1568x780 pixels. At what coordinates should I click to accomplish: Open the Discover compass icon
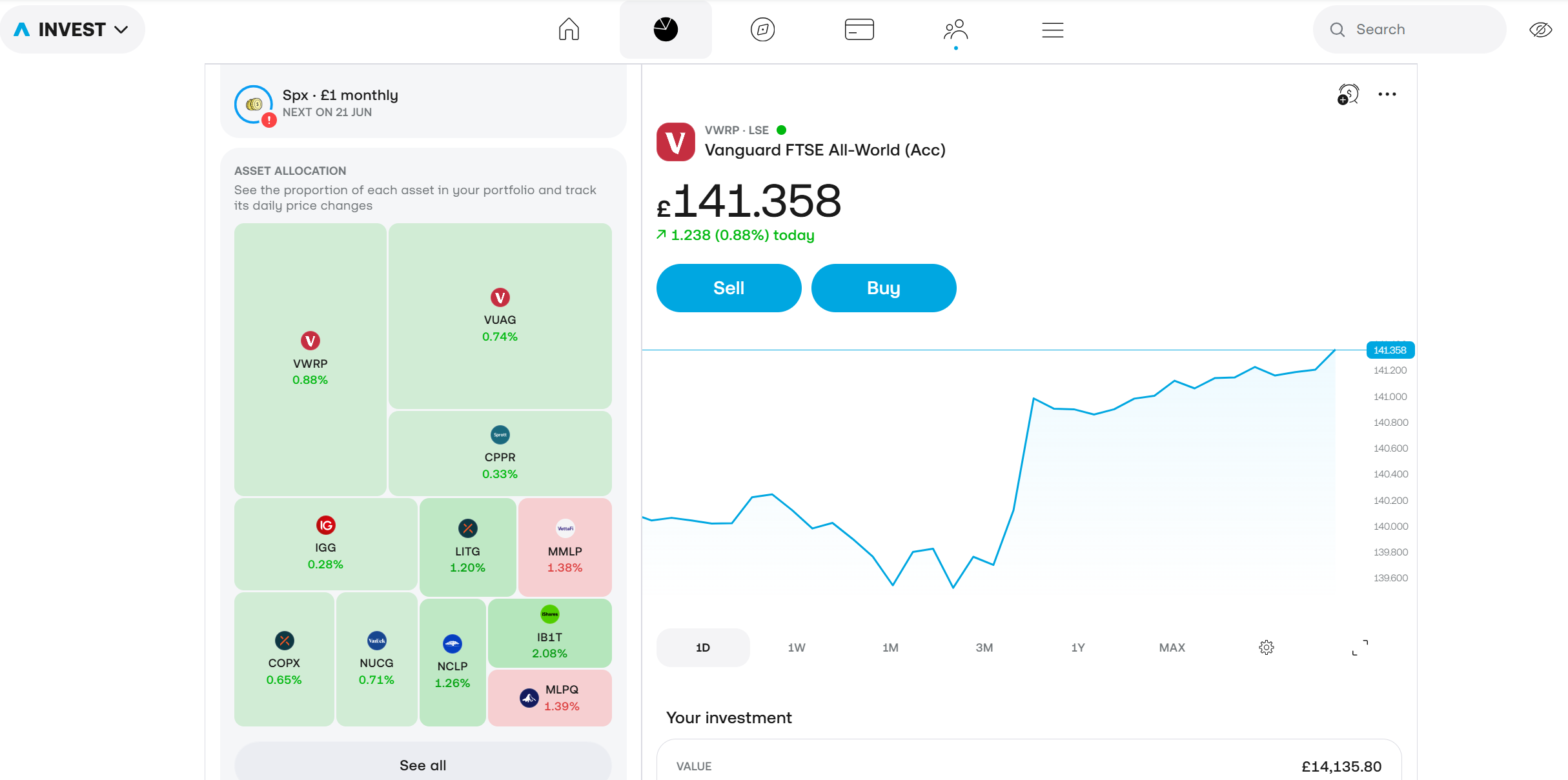coord(762,30)
